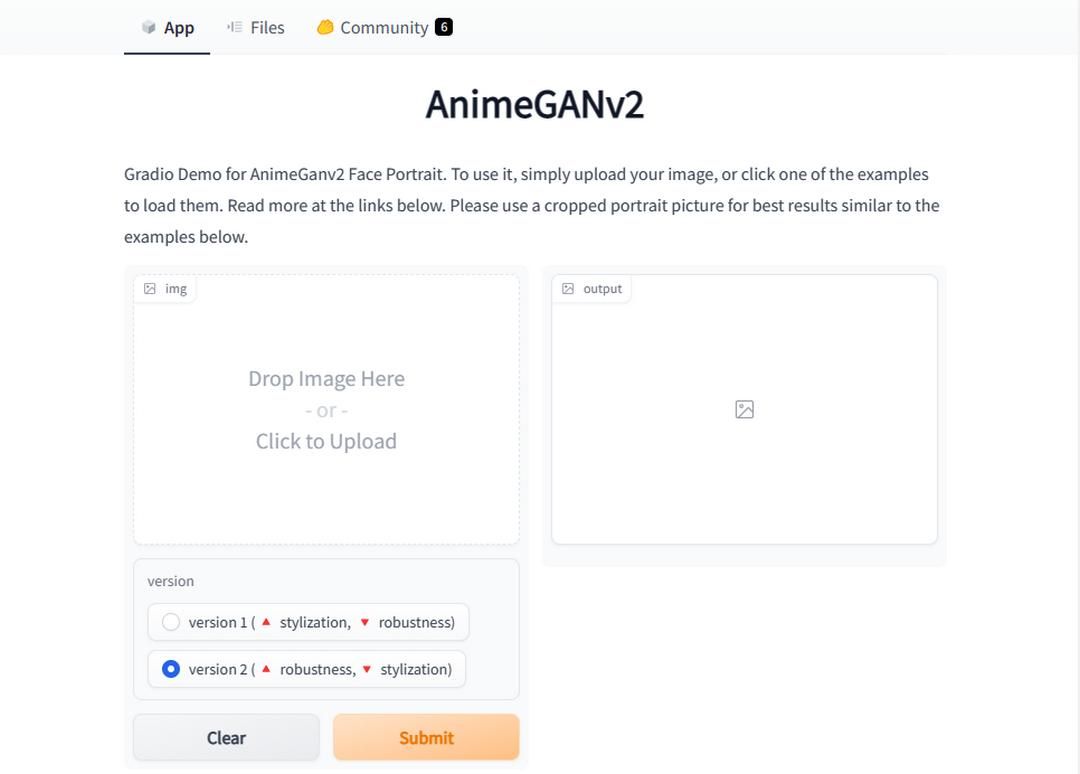Click the Community emoji icon
This screenshot has height=774, width=1080.
point(325,27)
